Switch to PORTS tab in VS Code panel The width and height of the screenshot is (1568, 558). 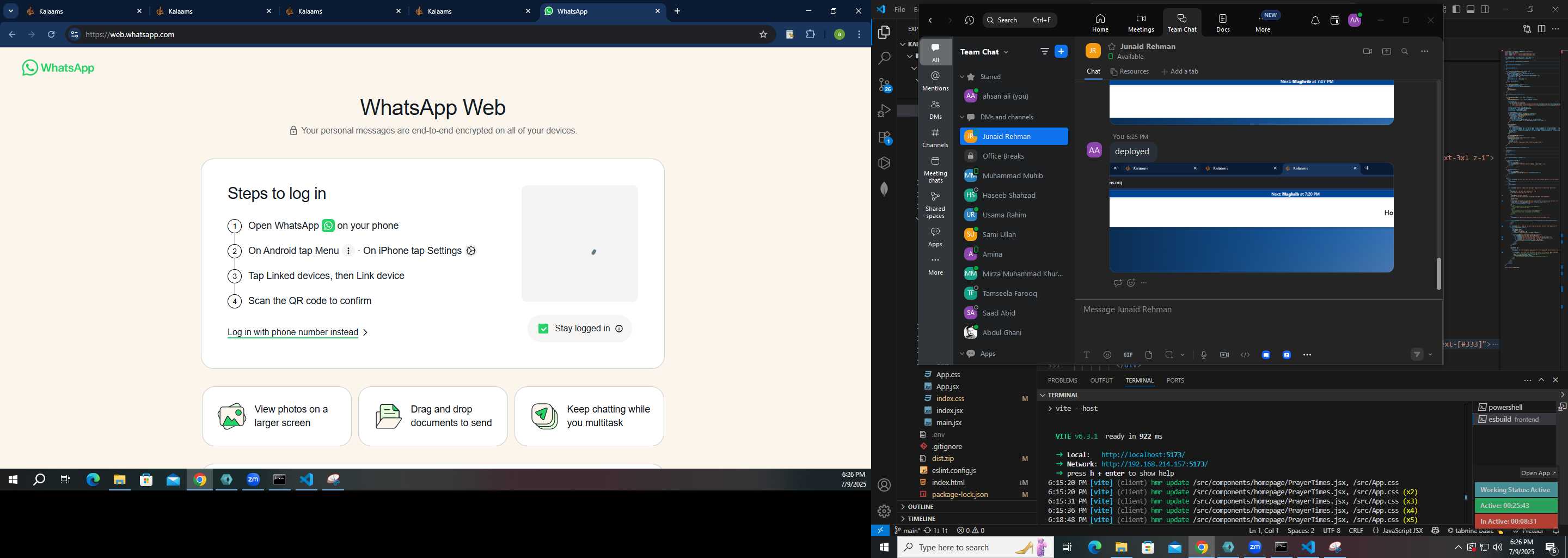[x=1175, y=380]
